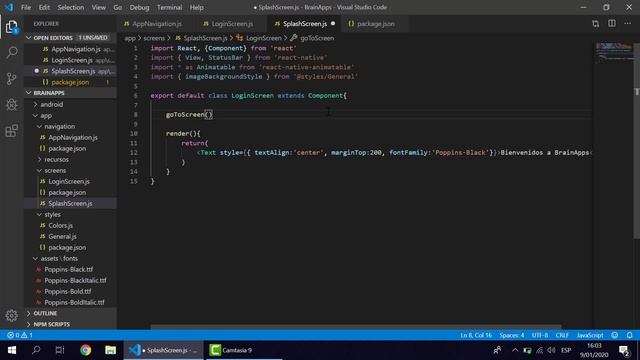This screenshot has height=360, width=640.
Task: Expand the recursos folder
Action: pos(56,160)
